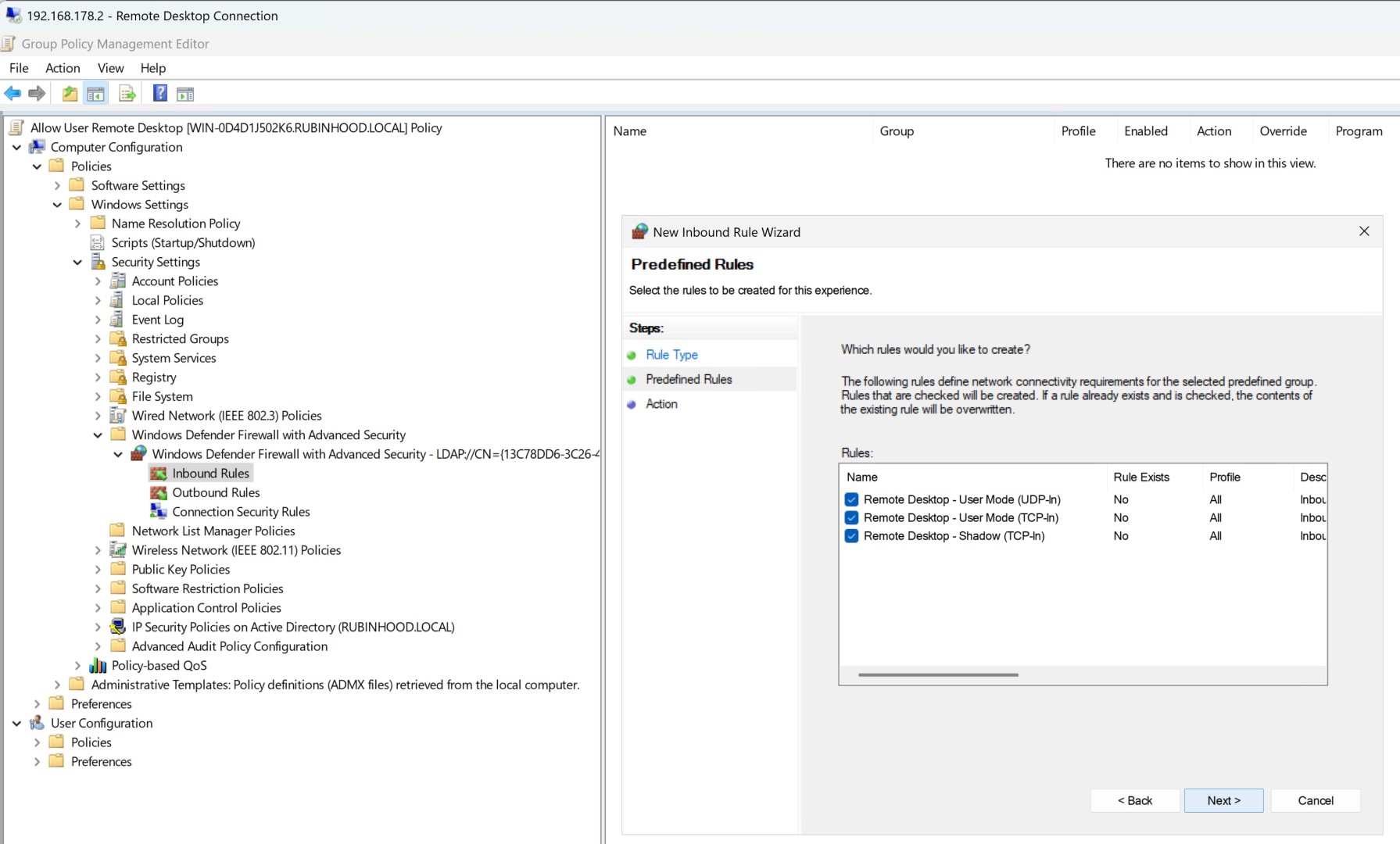The image size is (1400, 844).
Task: Expand Administrative Templates node
Action: coord(57,685)
